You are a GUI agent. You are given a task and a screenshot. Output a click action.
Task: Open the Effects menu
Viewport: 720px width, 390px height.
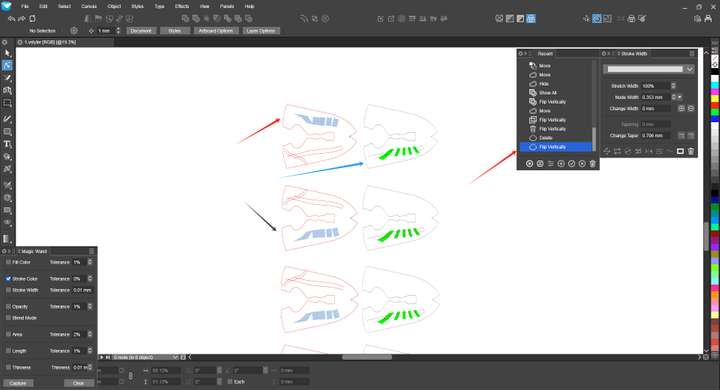(182, 6)
